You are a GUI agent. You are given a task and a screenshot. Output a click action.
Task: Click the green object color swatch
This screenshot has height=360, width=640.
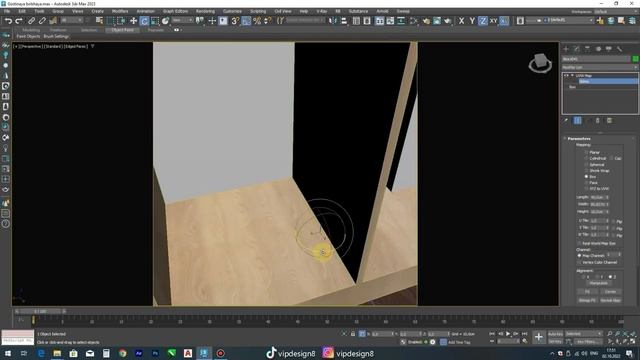(x=635, y=59)
